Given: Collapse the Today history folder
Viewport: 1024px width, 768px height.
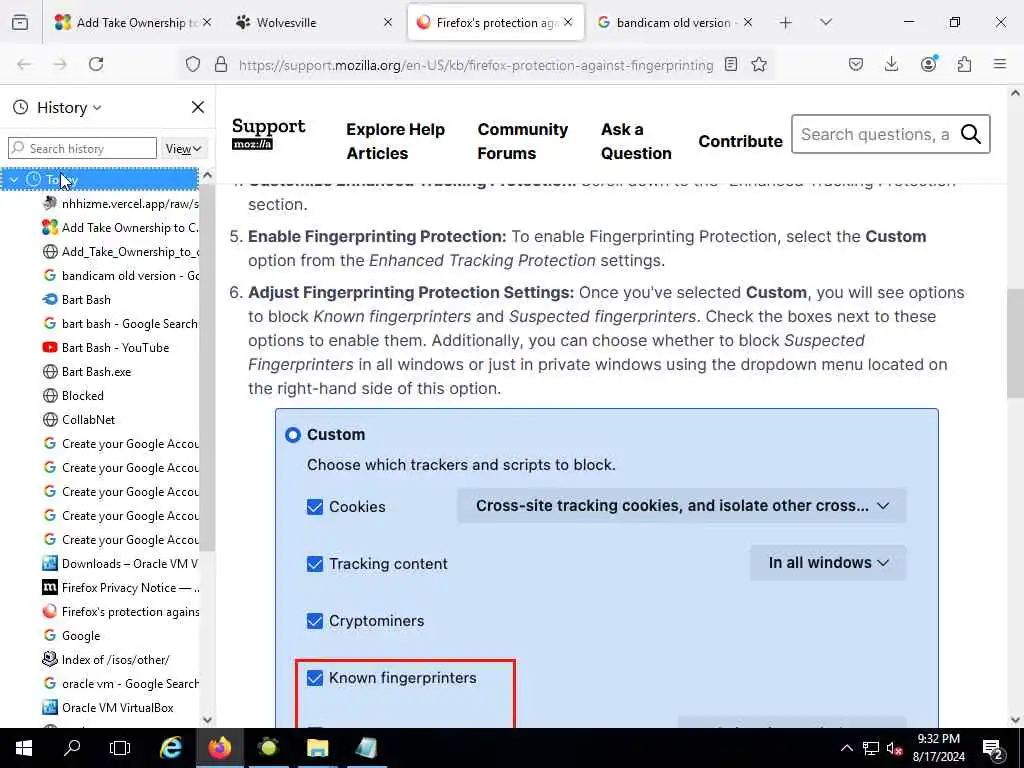Looking at the screenshot, I should [x=14, y=180].
